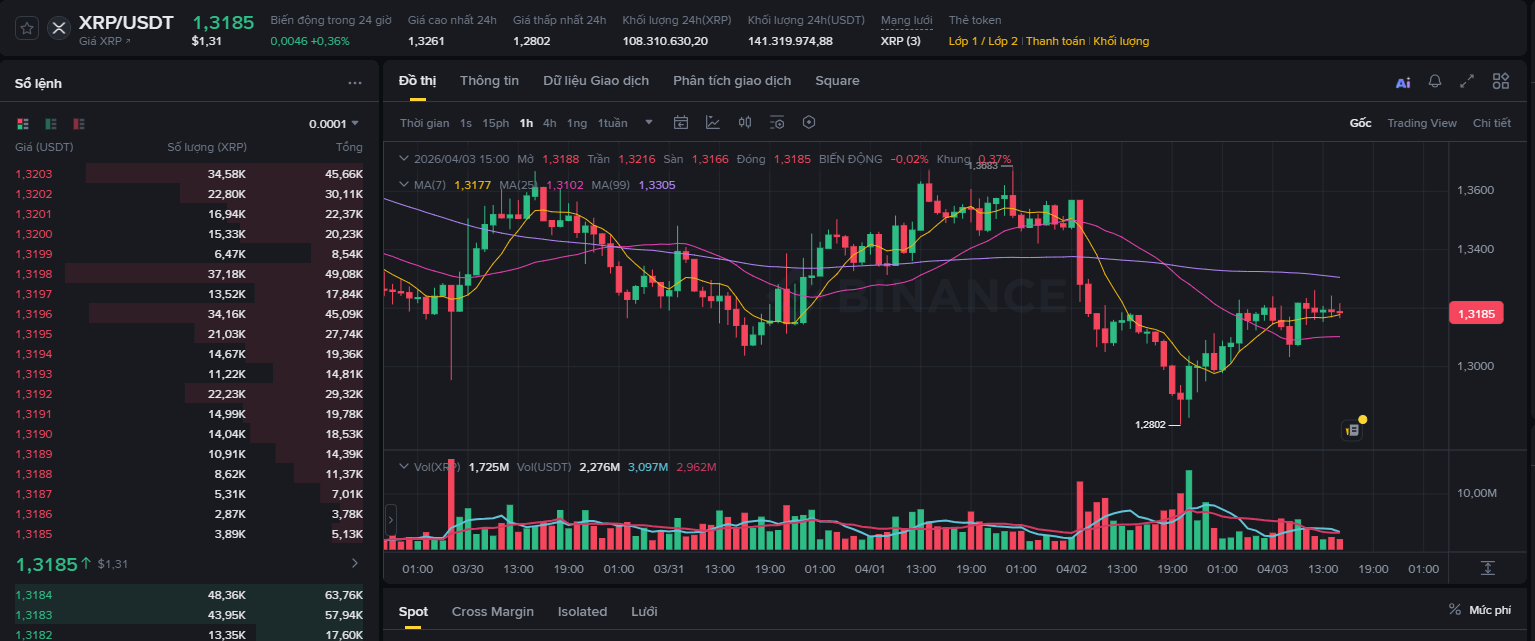Click the price alert bell icon
Viewport: 1535px width, 641px height.
tap(1435, 82)
